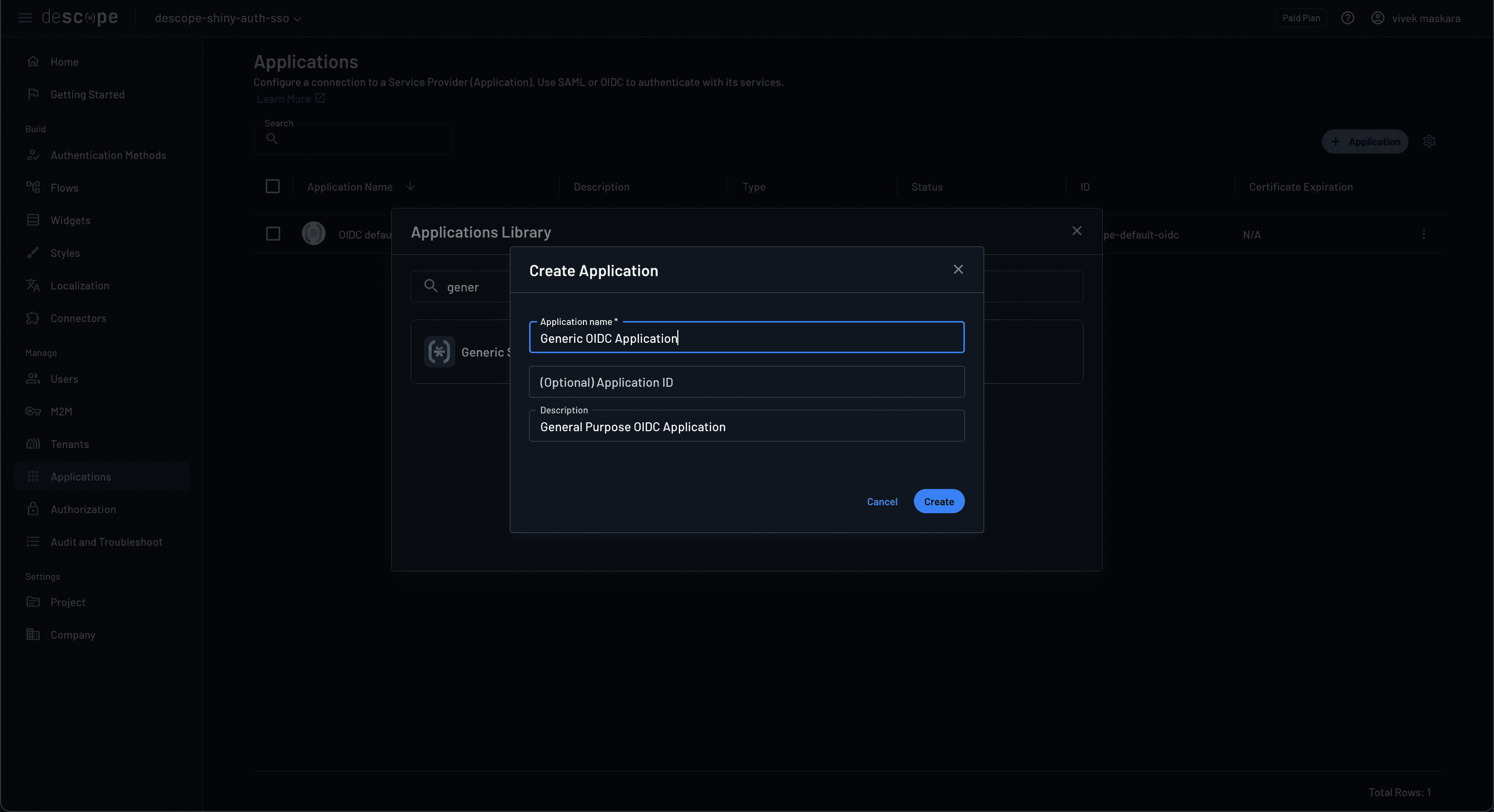Open the descope-shiny-auth-sso project dropdown
The height and width of the screenshot is (812, 1494).
(x=227, y=18)
